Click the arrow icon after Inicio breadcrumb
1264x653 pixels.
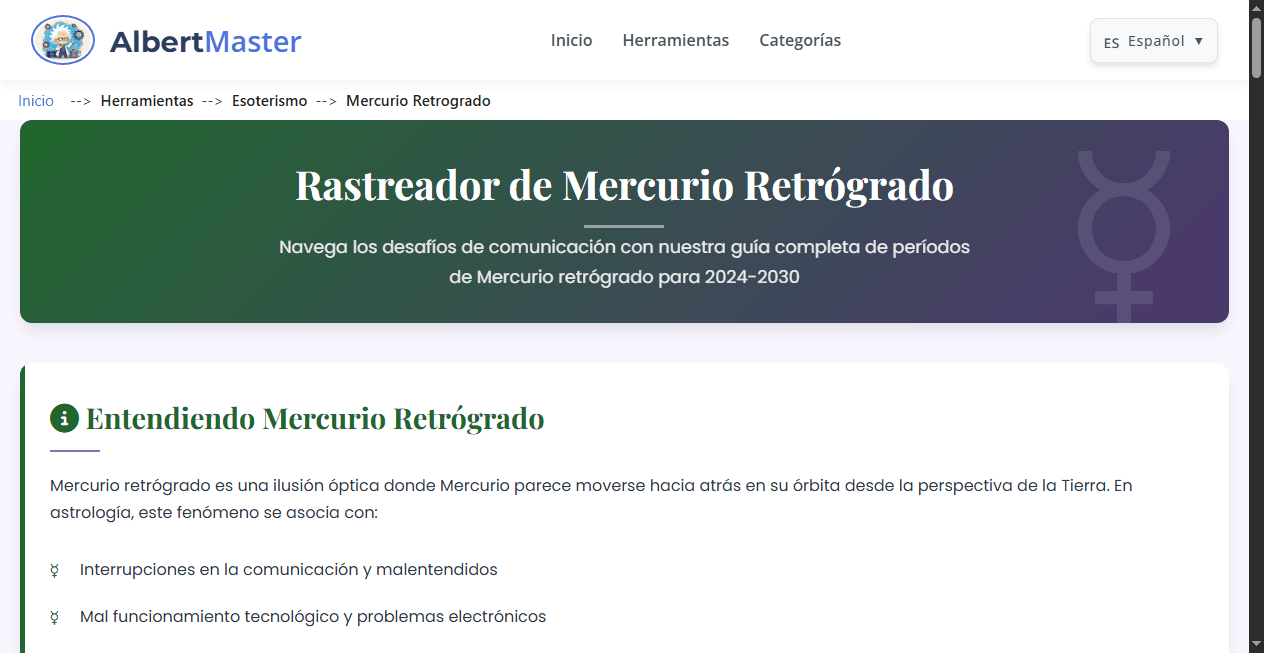point(79,101)
